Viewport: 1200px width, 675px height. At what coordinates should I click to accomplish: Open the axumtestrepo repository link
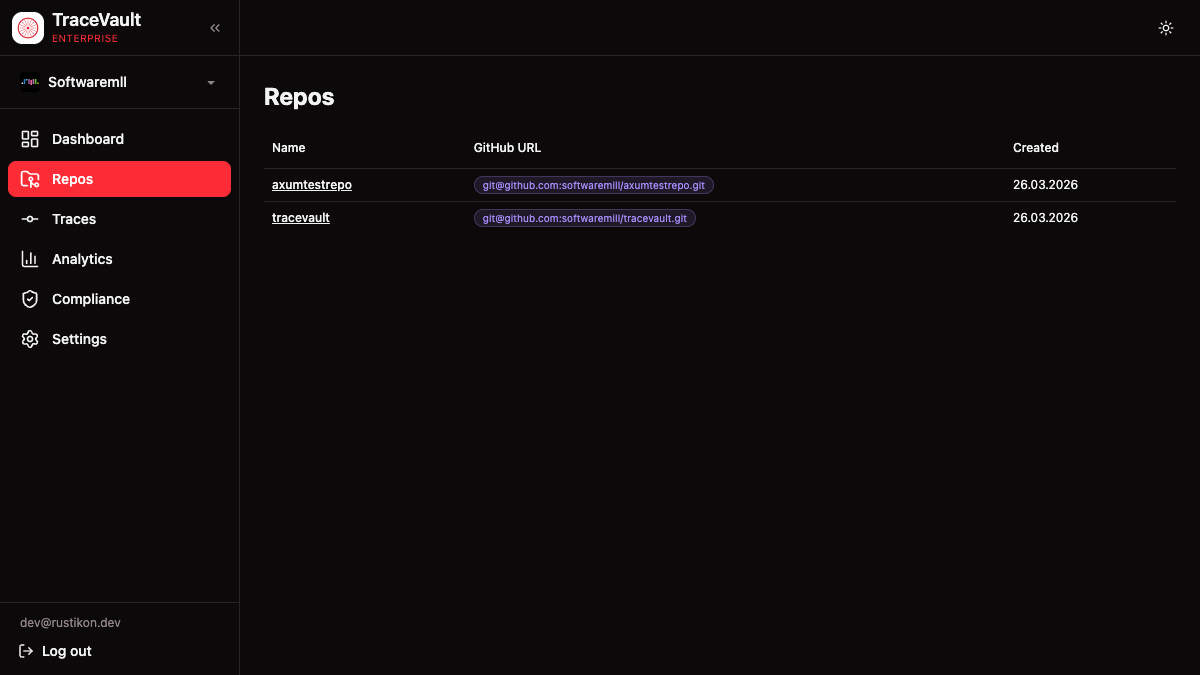tap(311, 184)
